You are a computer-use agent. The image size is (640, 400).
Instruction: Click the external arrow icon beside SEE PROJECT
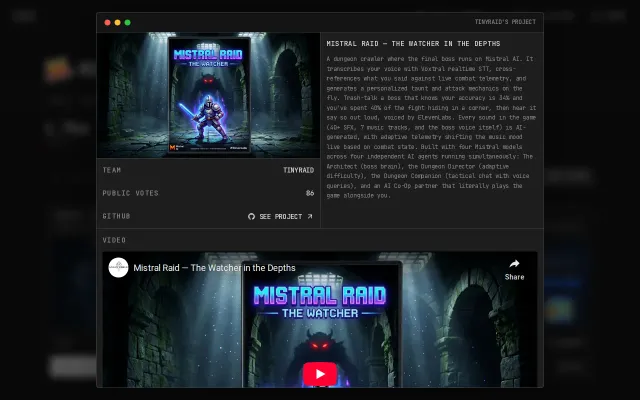tap(310, 216)
